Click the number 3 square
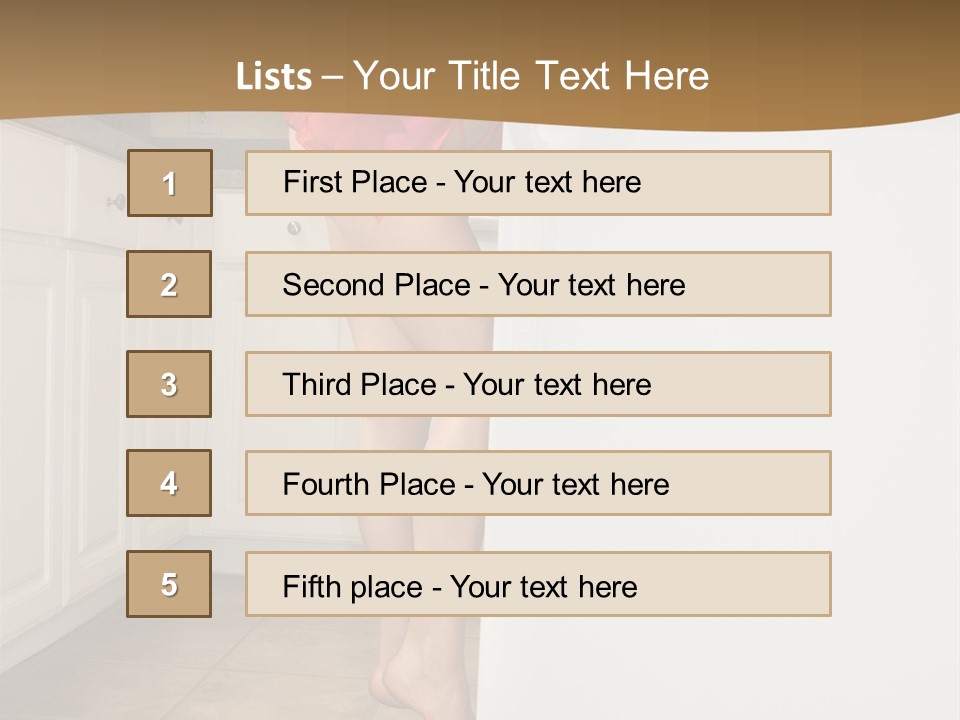The width and height of the screenshot is (960, 720). click(169, 384)
